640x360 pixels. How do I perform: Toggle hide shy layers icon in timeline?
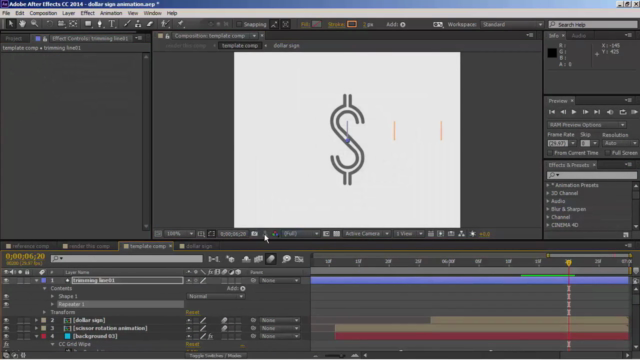point(246,259)
